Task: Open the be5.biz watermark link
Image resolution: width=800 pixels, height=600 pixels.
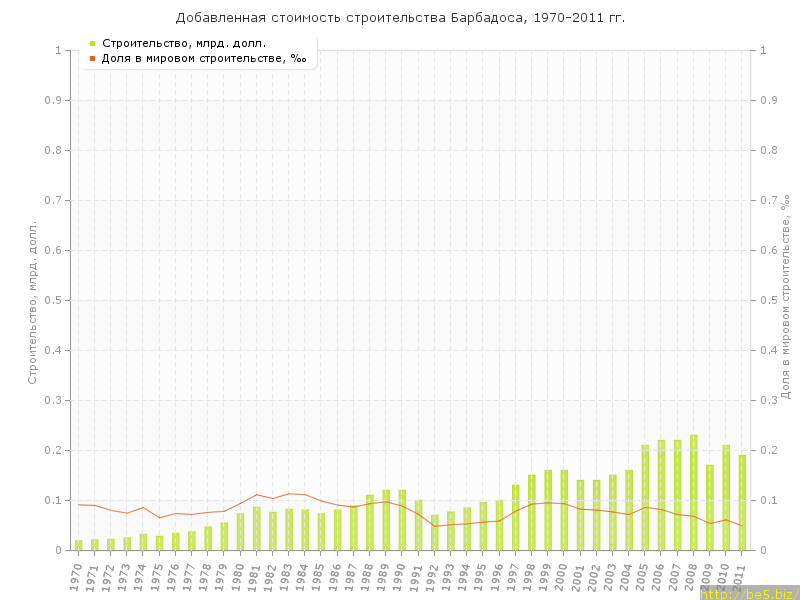Action: coord(749,593)
